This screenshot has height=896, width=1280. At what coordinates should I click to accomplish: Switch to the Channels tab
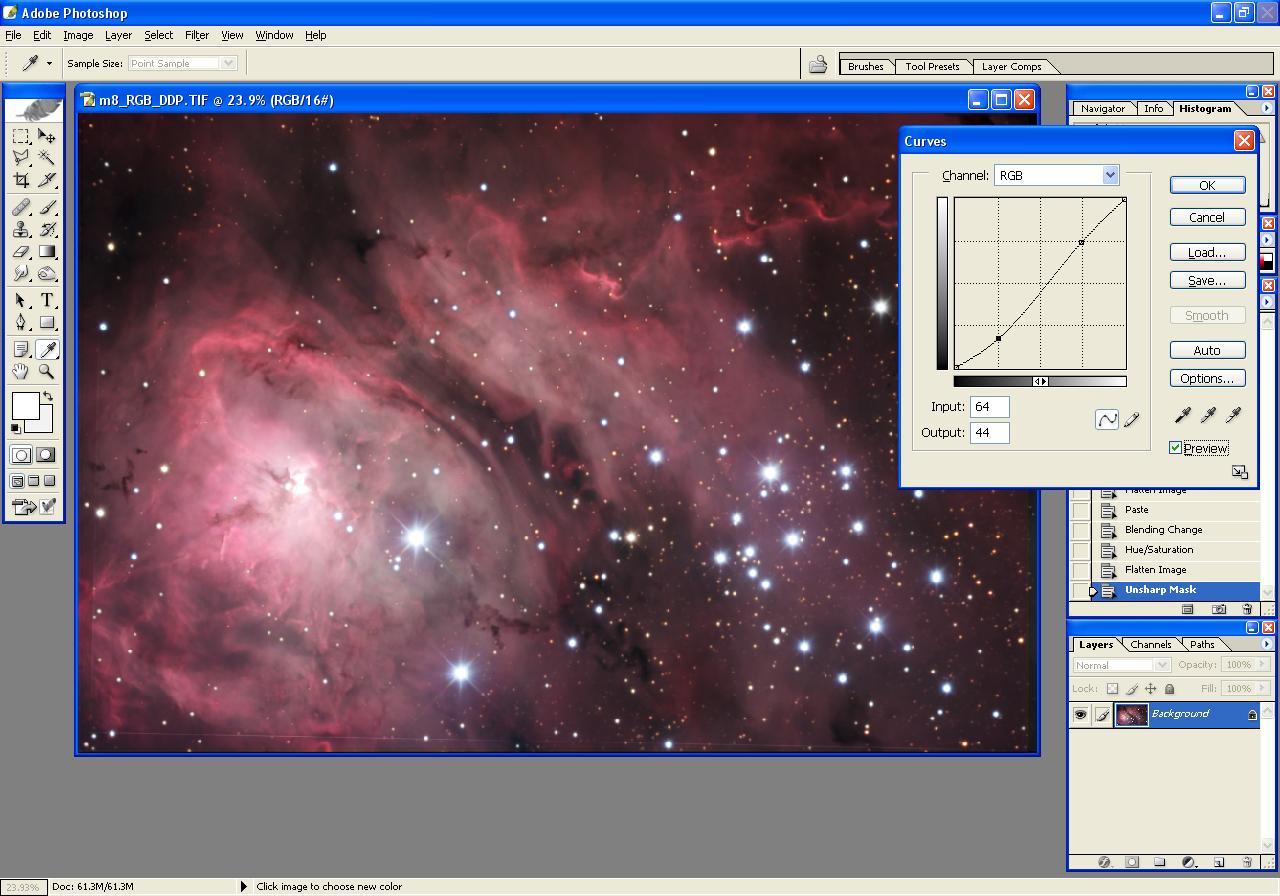(x=1150, y=644)
